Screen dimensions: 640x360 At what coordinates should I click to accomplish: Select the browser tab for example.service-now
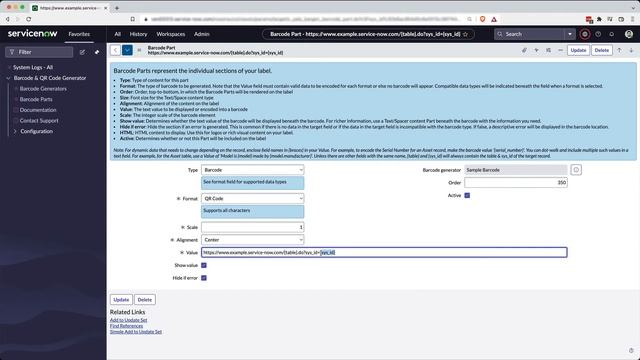[x=69, y=8]
